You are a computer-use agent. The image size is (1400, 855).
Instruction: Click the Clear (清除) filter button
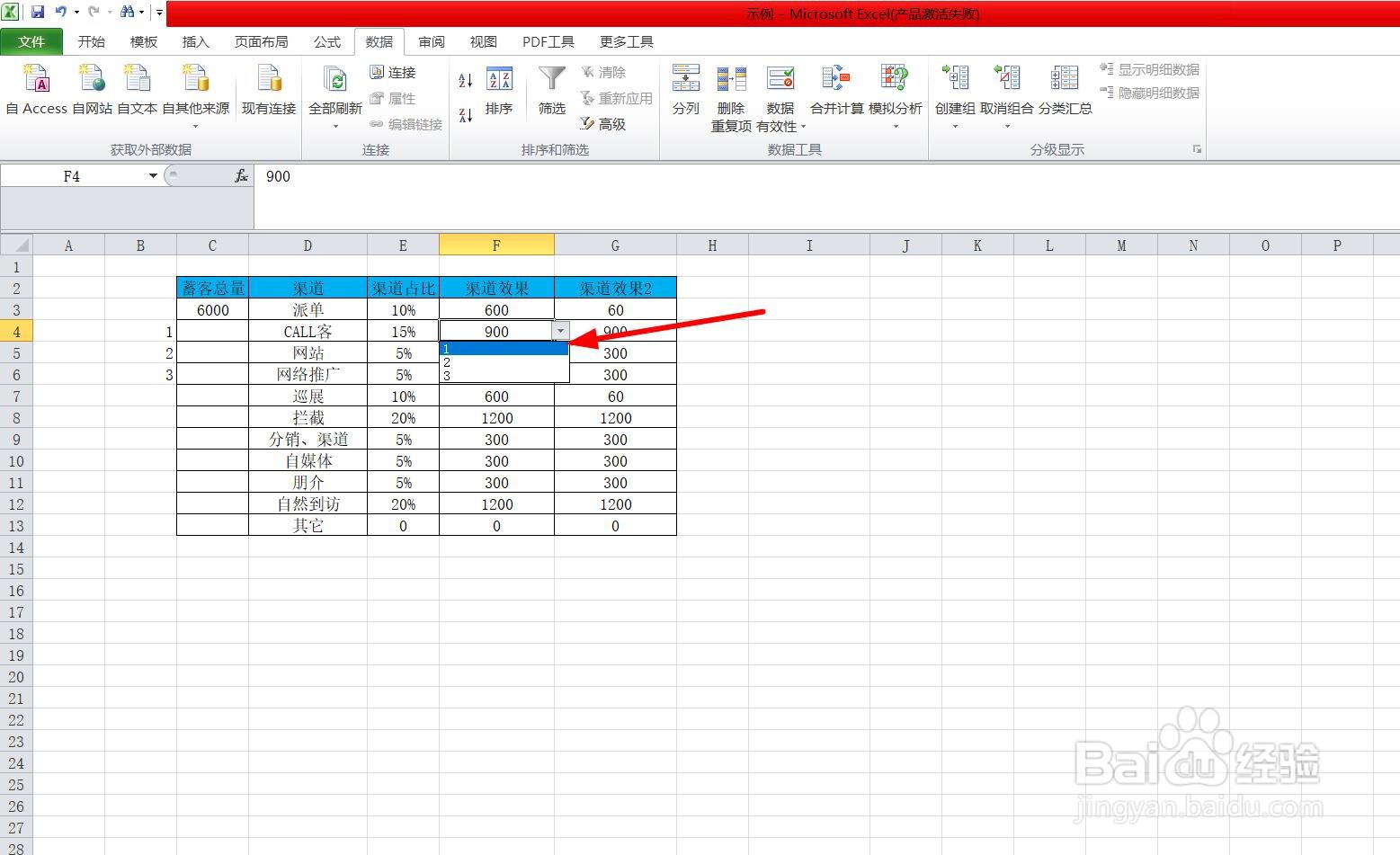pyautogui.click(x=603, y=72)
